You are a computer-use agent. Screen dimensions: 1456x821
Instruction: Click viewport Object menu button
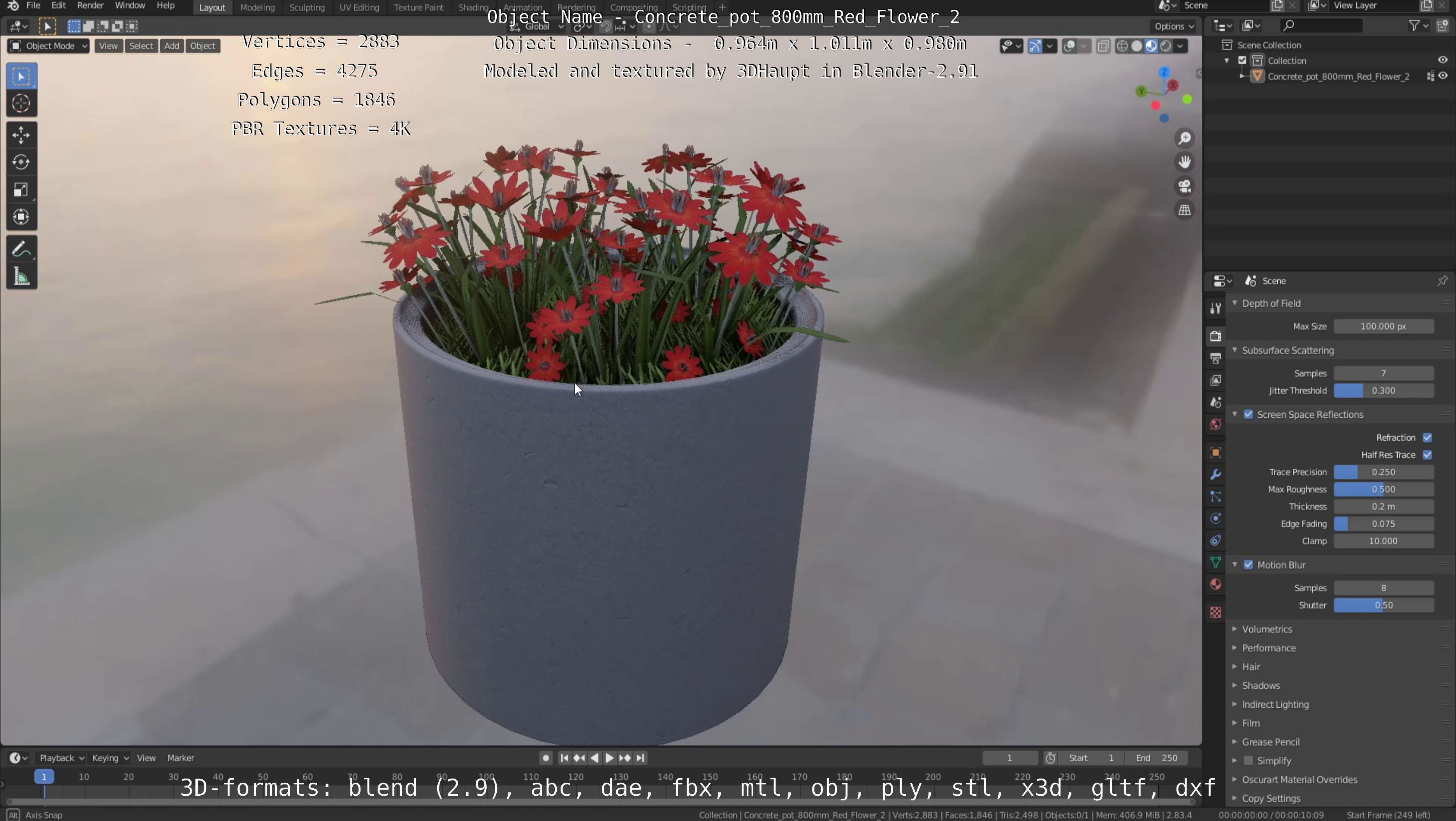click(x=202, y=46)
